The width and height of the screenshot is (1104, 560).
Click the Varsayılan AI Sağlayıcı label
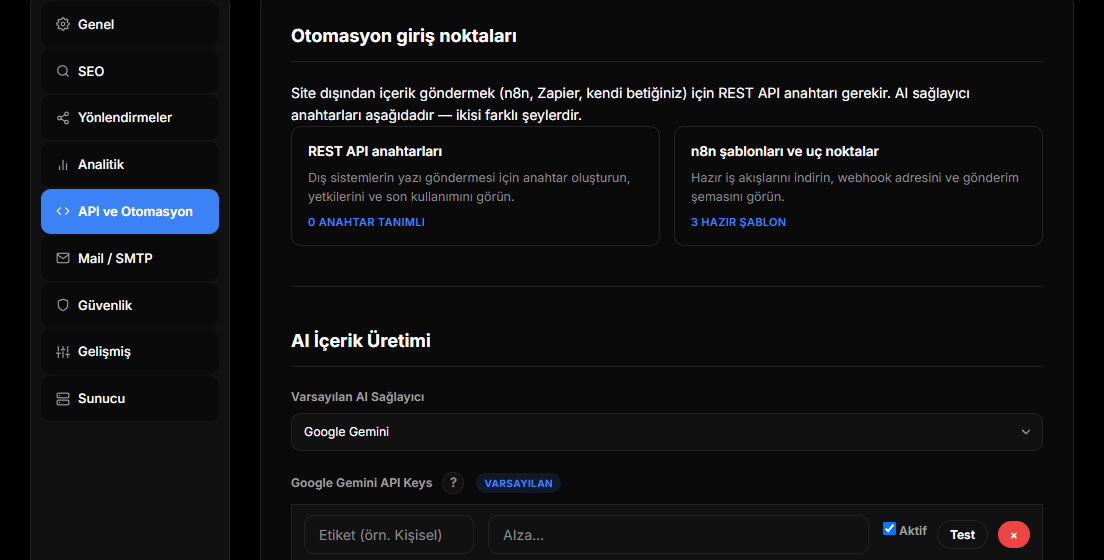tap(357, 397)
